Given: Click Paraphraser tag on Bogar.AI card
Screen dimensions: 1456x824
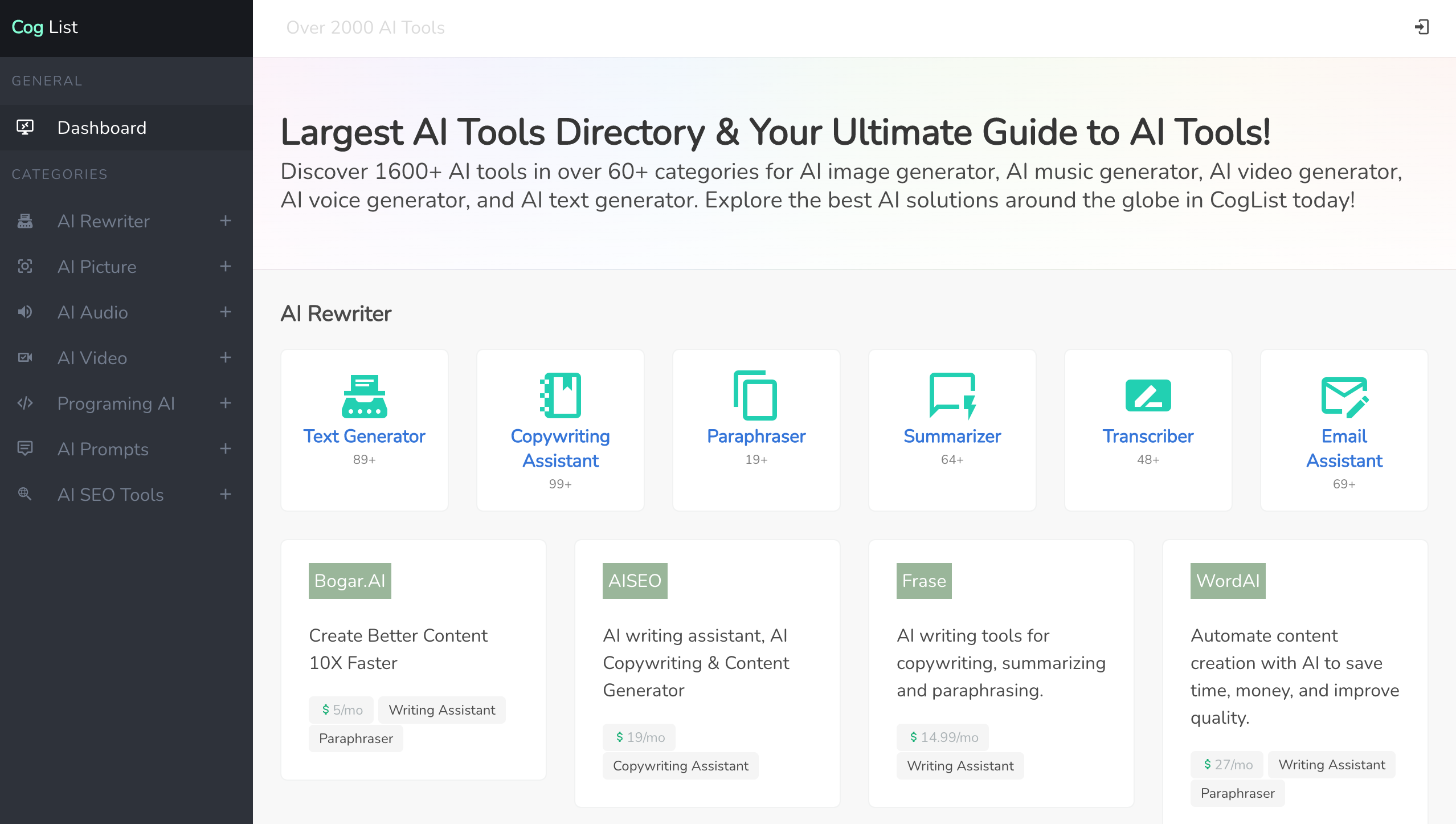Looking at the screenshot, I should pos(356,738).
